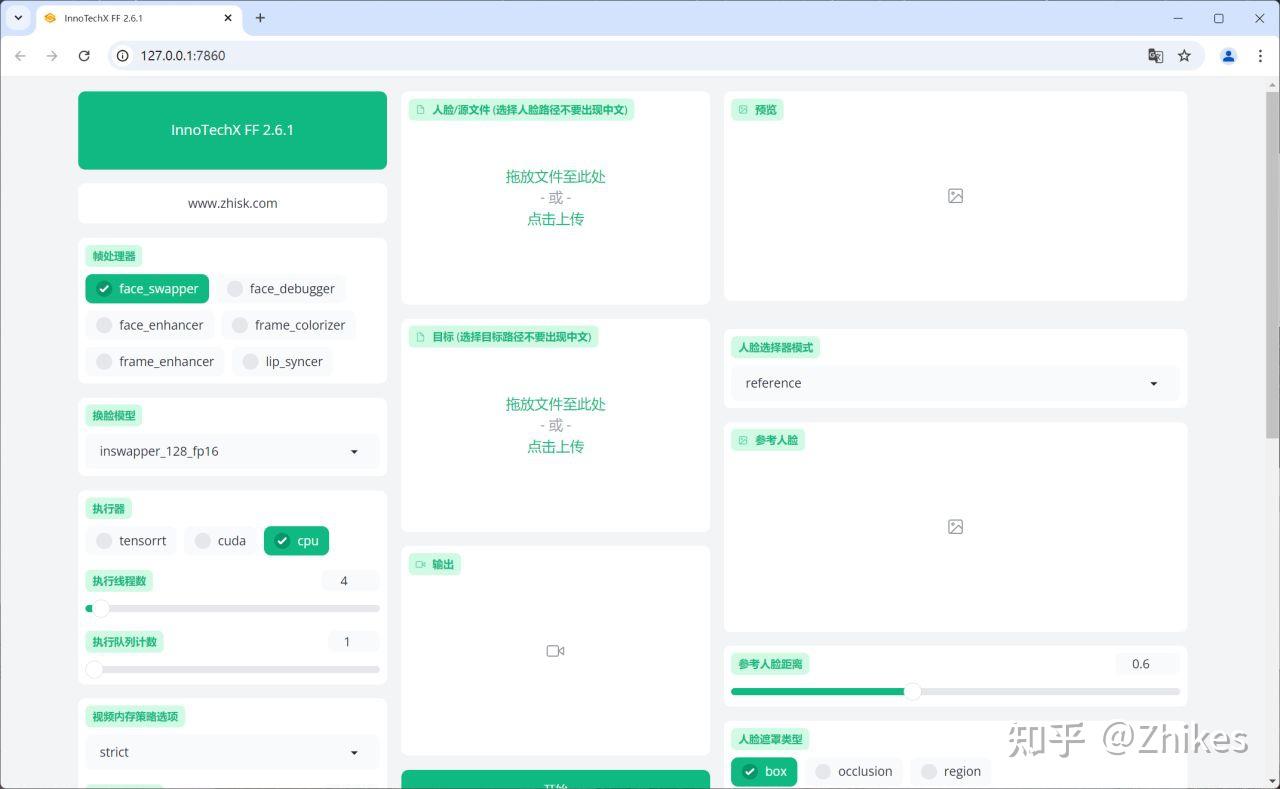This screenshot has width=1280, height=789.
Task: Open the tab search dropdown arrow
Action: point(18,18)
